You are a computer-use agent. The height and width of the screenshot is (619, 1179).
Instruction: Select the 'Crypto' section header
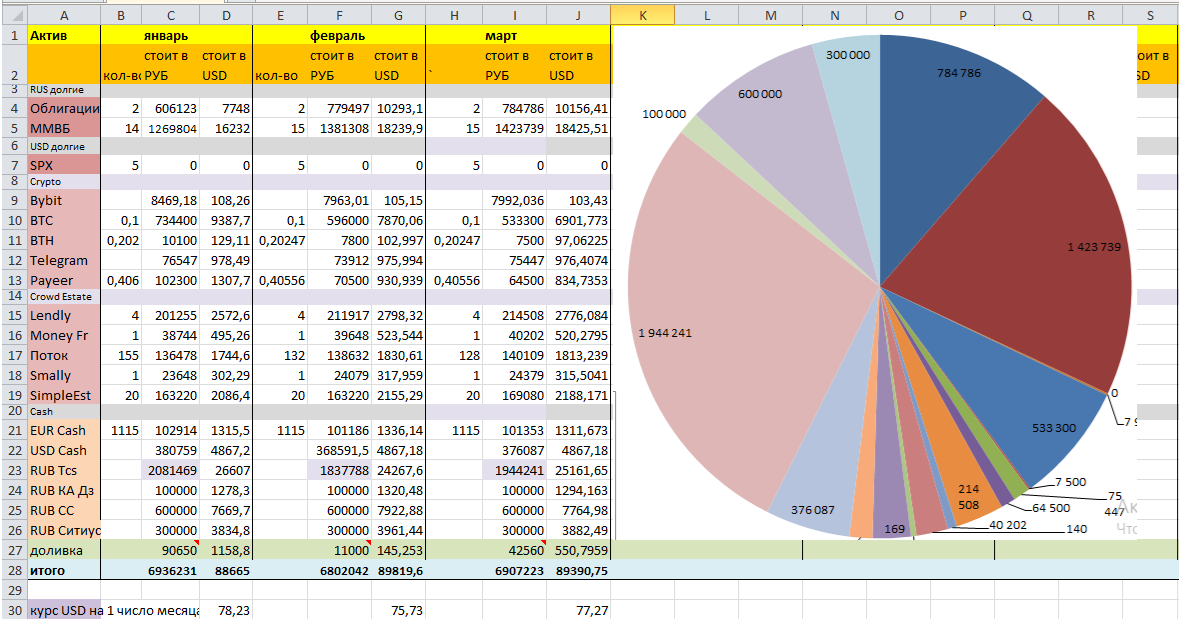pyautogui.click(x=64, y=181)
